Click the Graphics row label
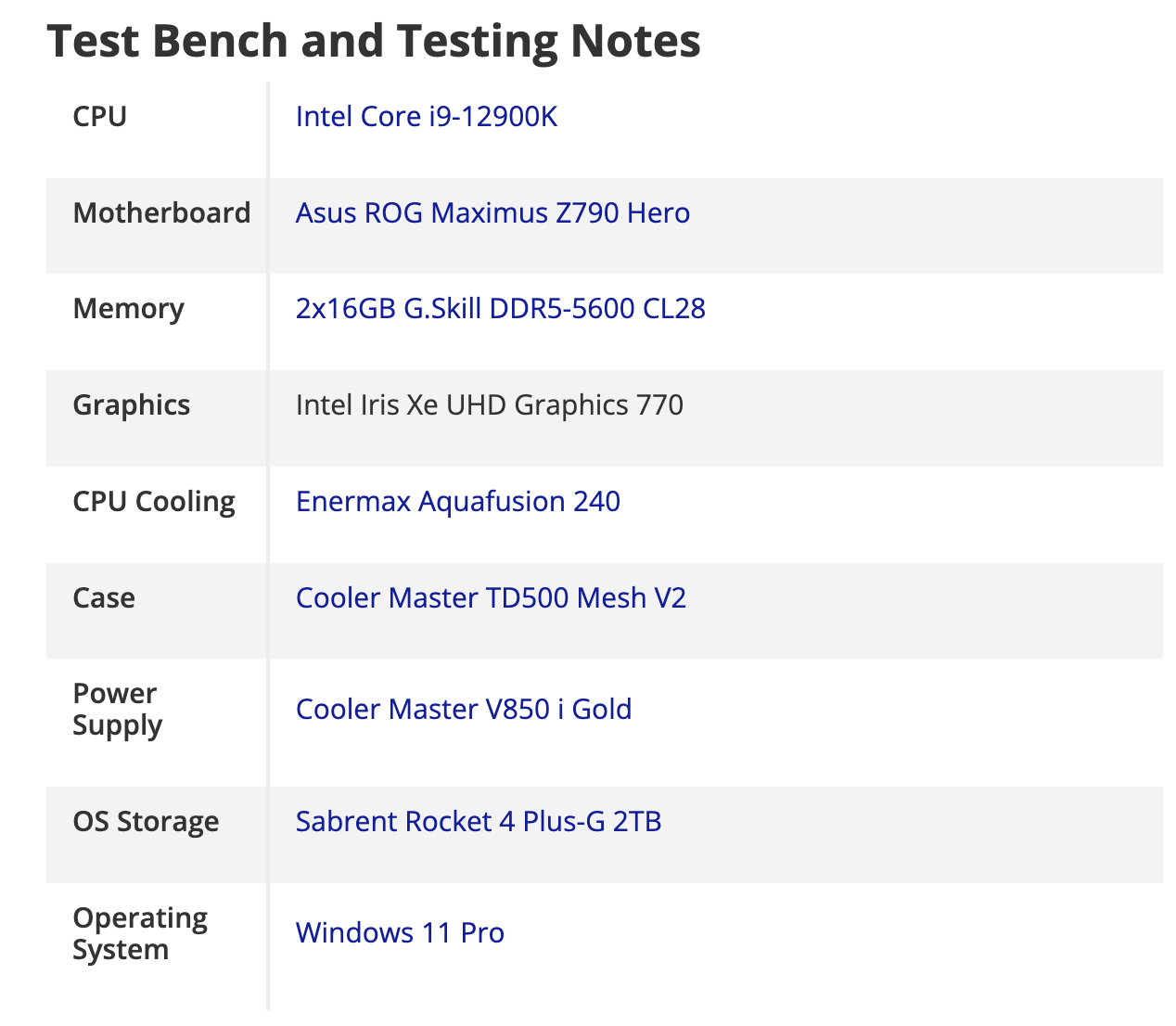The height and width of the screenshot is (1026, 1176). click(132, 405)
